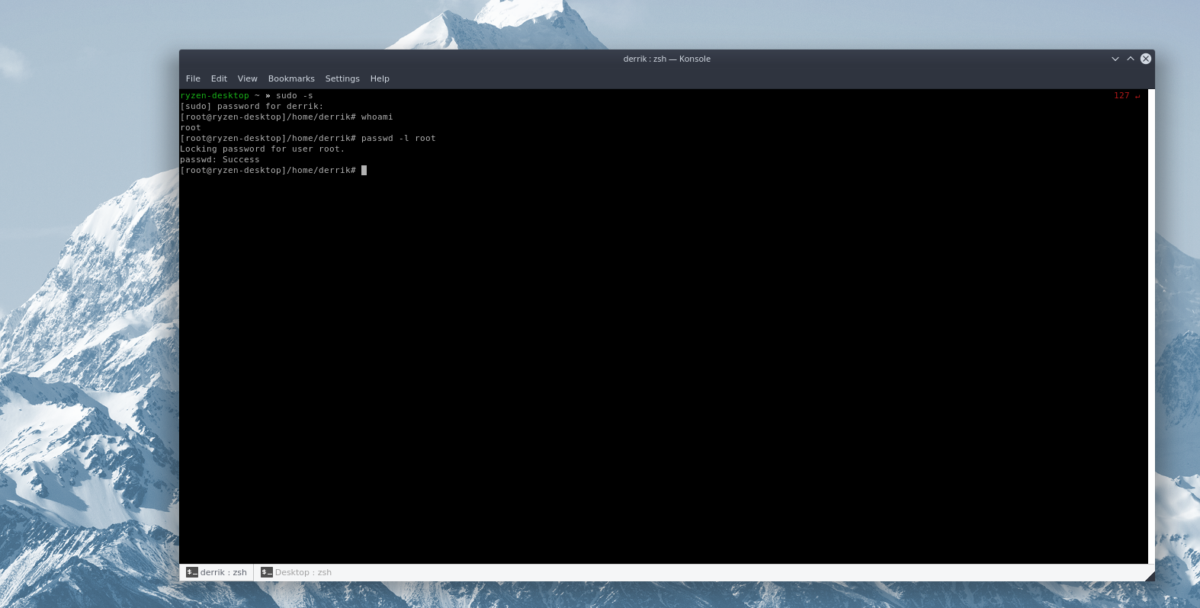1200x608 pixels.
Task: Open the Help menu
Action: tap(379, 78)
